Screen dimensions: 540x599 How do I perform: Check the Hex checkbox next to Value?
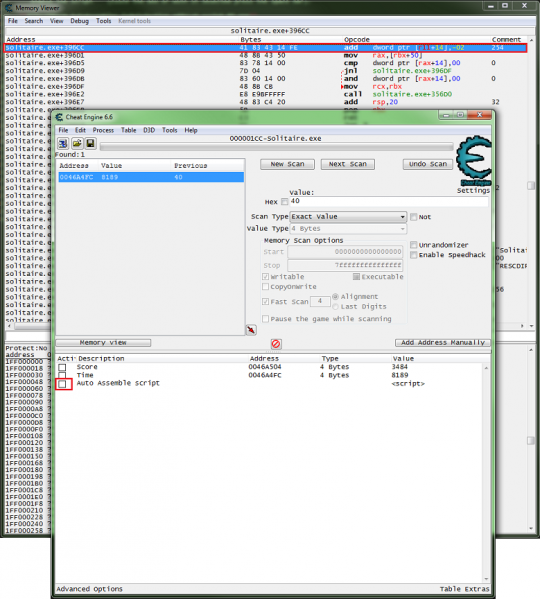tap(285, 201)
